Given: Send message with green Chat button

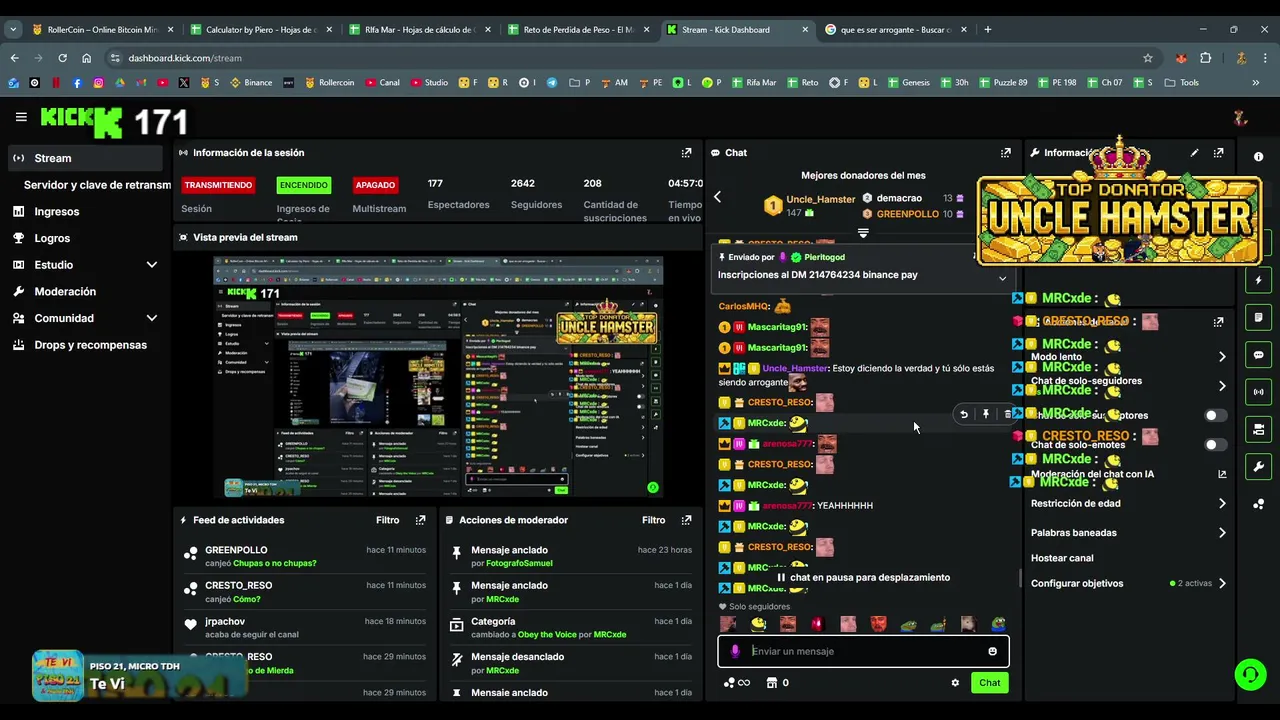Looking at the screenshot, I should click(989, 683).
